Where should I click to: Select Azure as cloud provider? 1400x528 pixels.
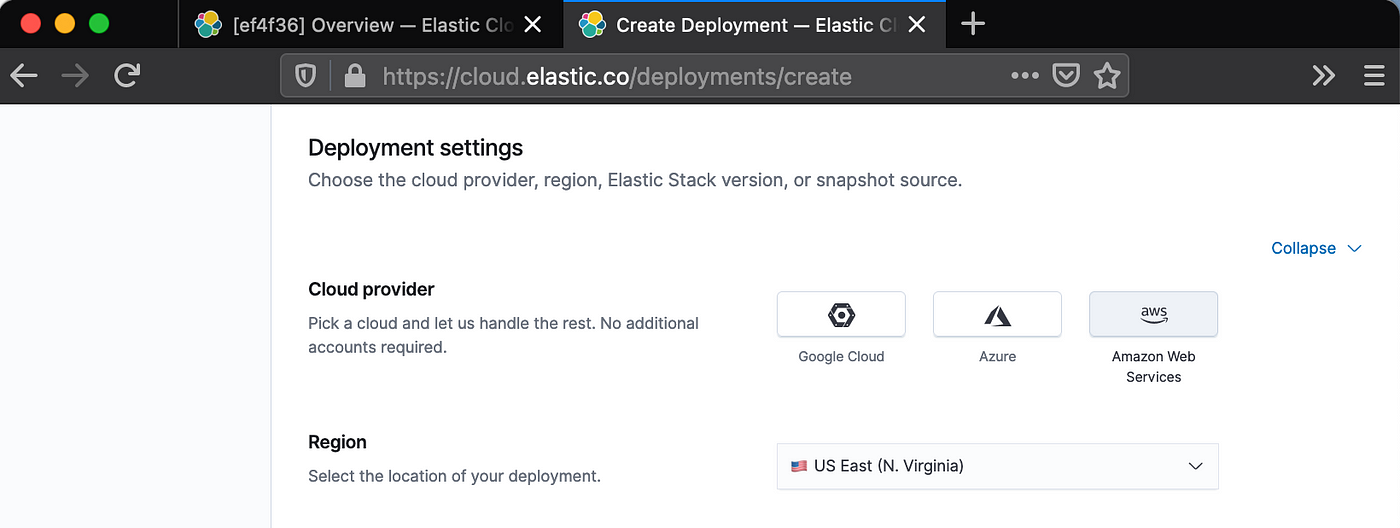997,315
